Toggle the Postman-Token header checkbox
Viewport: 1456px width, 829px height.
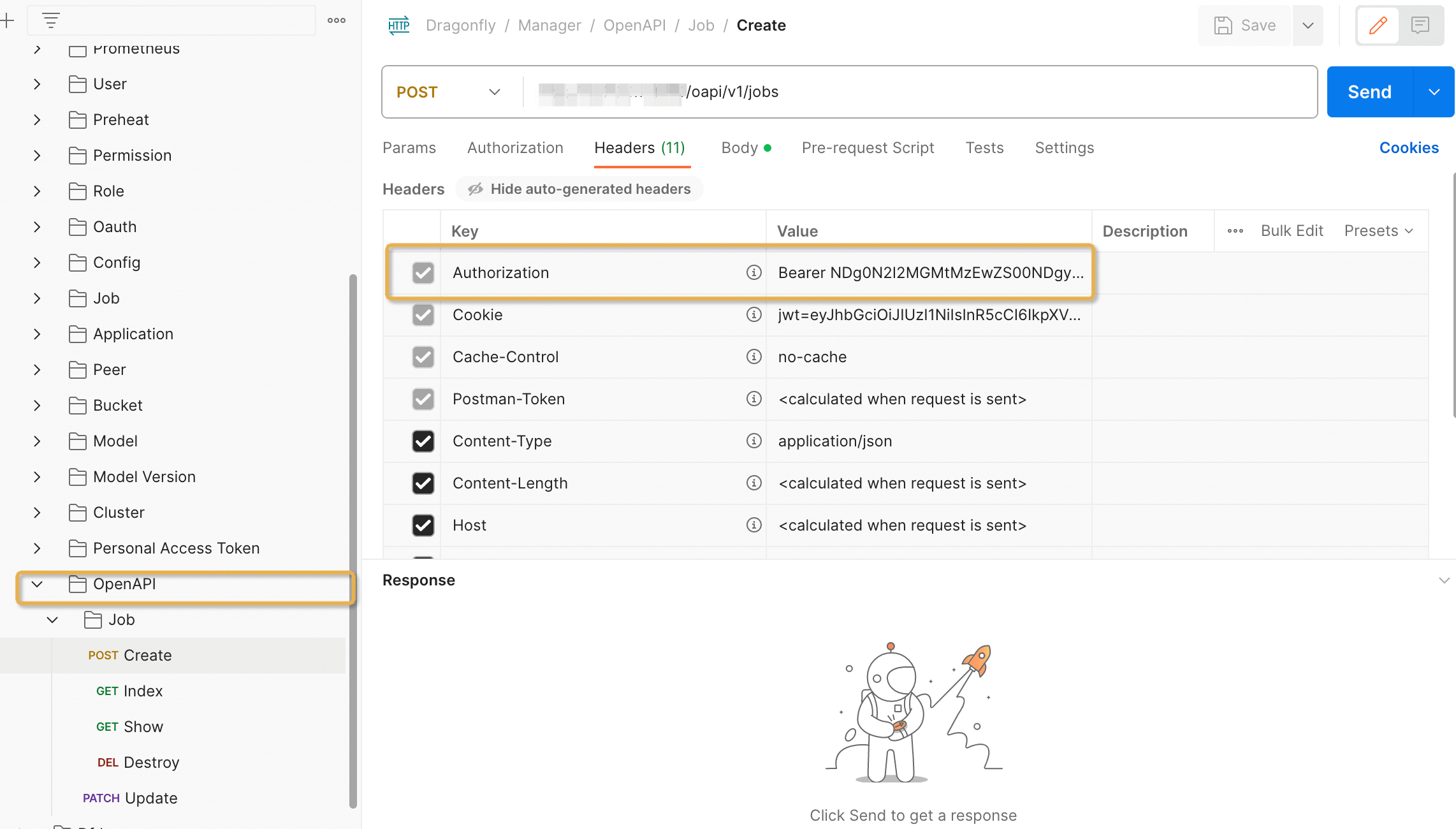pos(423,399)
